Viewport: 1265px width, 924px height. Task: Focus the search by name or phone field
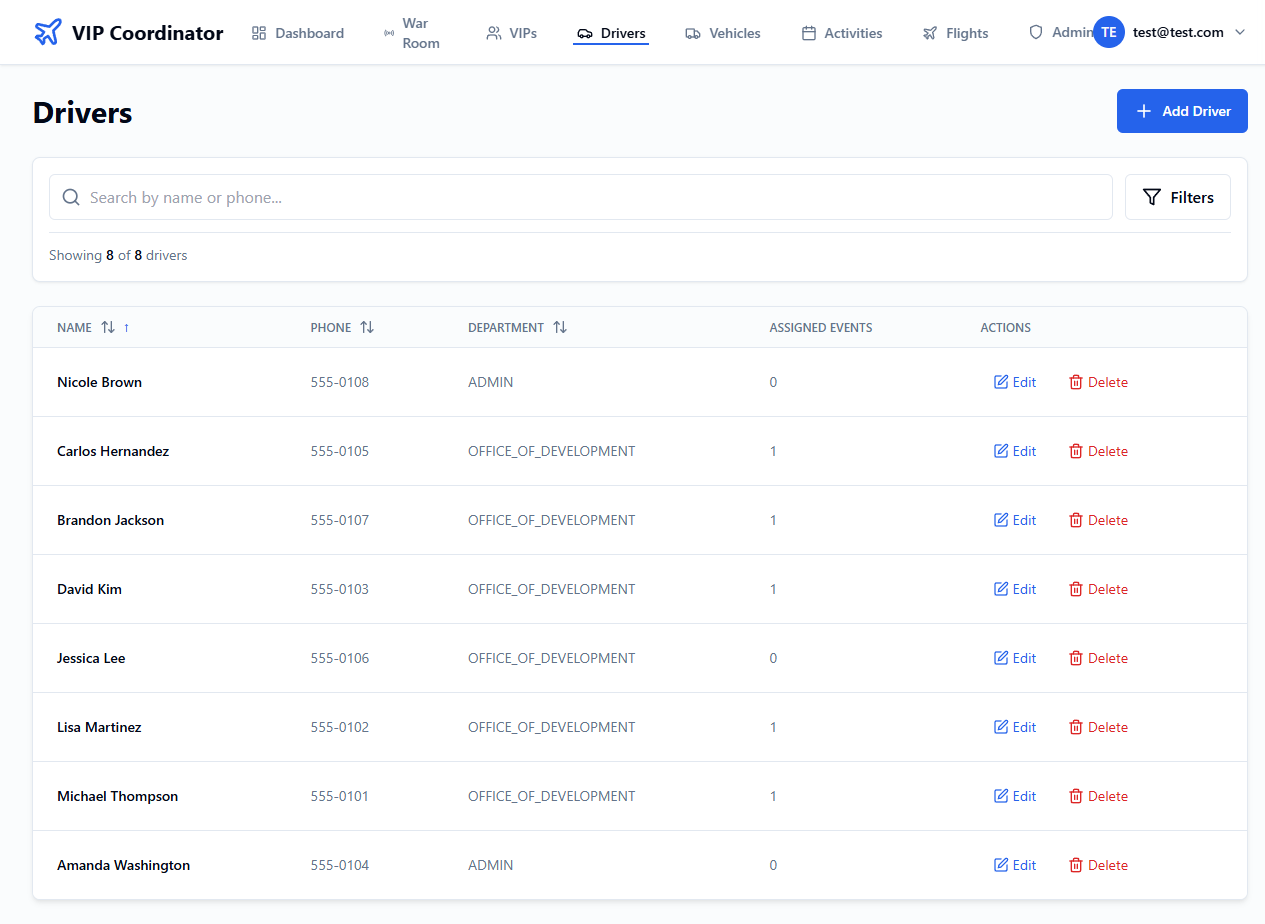pyautogui.click(x=590, y=198)
